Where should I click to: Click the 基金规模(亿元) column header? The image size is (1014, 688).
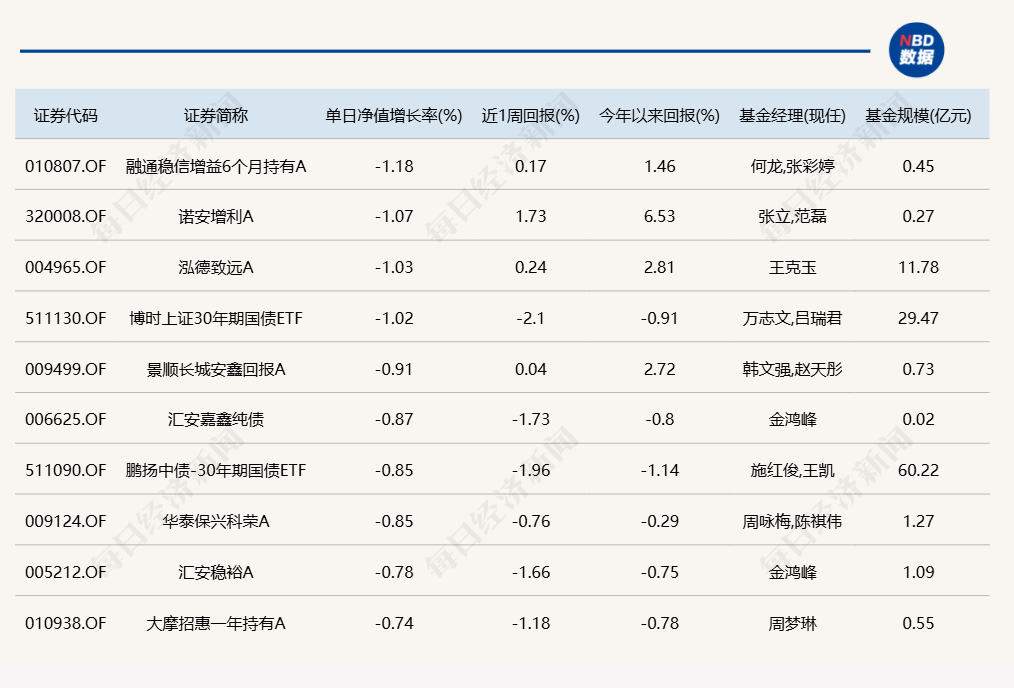click(918, 115)
